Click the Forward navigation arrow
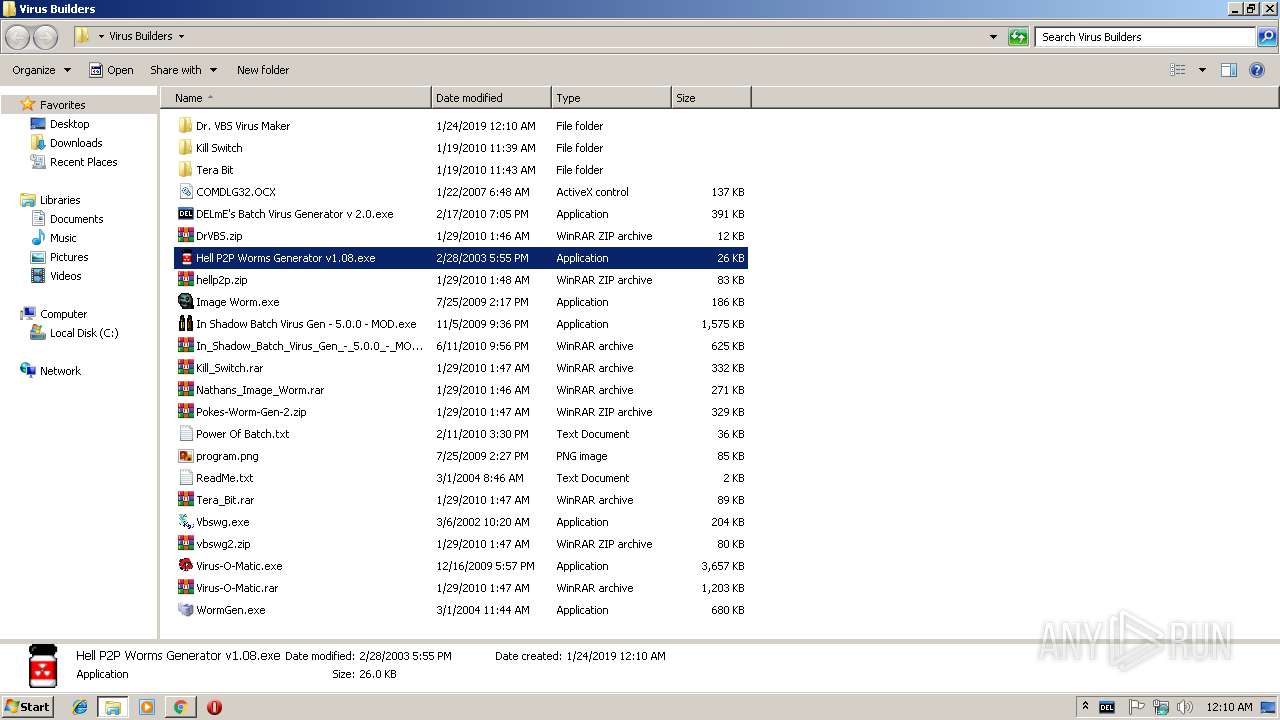This screenshot has width=1280, height=720. coord(46,37)
